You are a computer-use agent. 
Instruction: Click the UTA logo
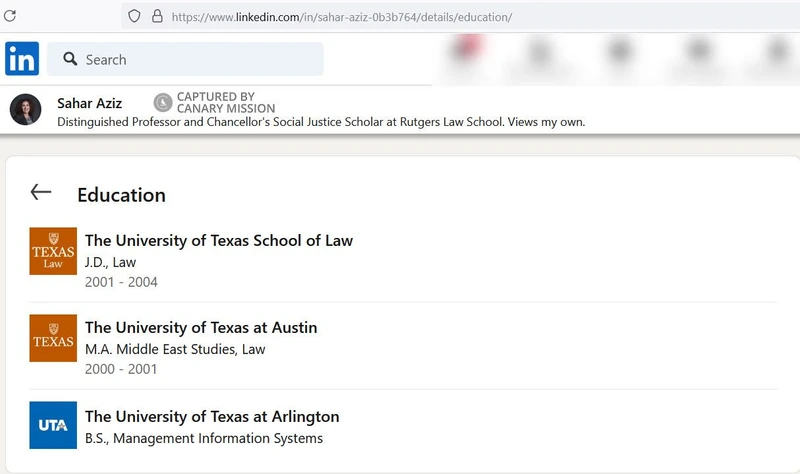pyautogui.click(x=53, y=425)
